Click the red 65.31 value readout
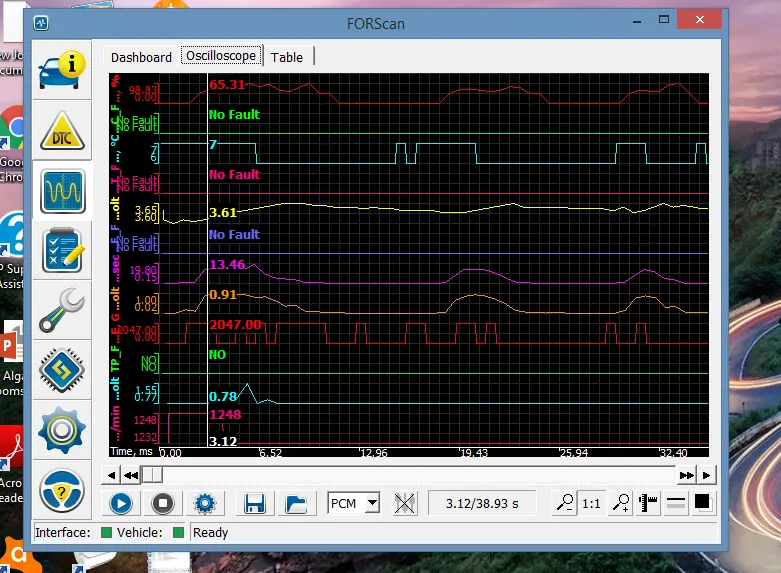 (x=227, y=84)
